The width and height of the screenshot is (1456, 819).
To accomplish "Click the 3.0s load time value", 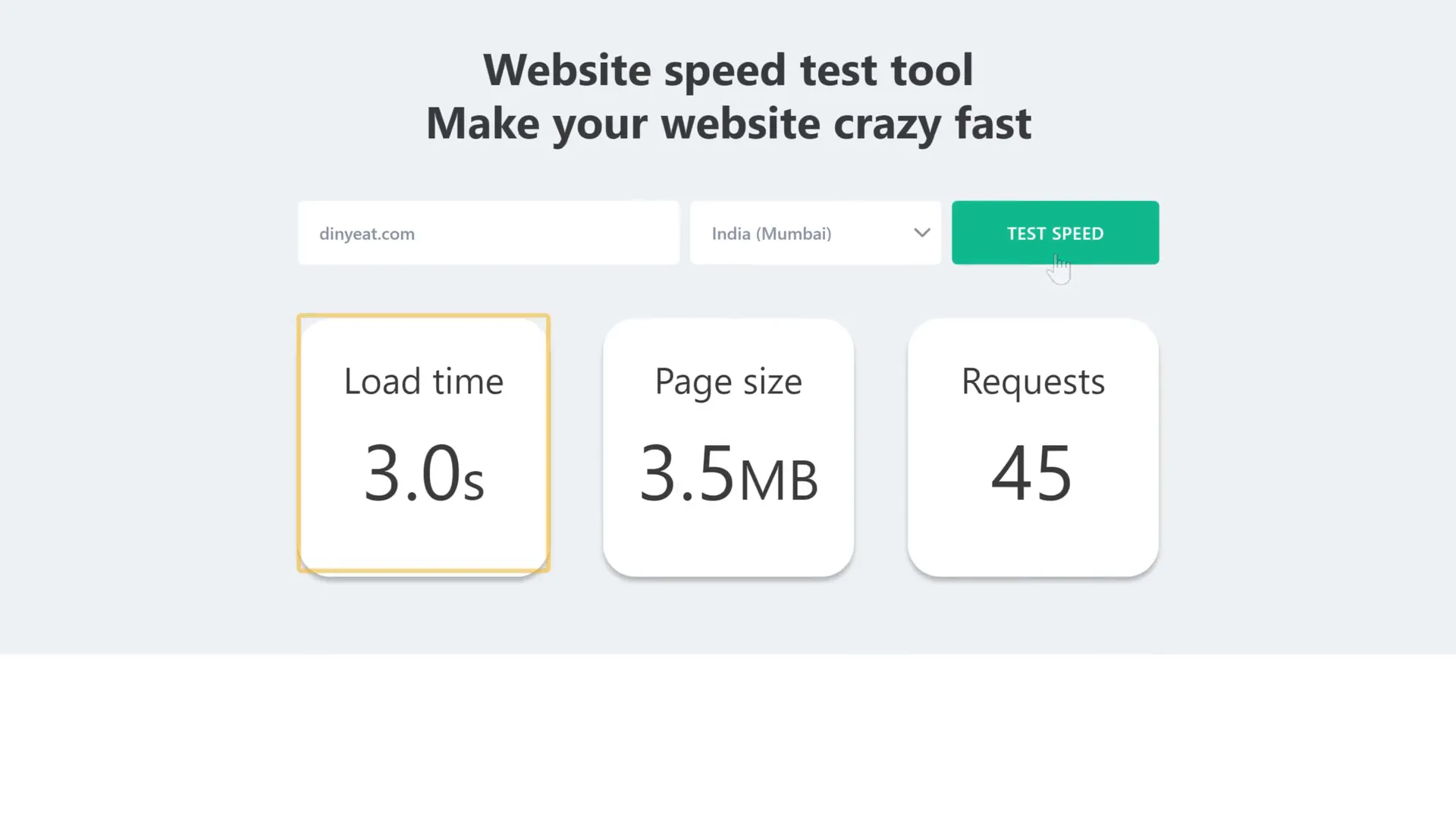I will point(424,473).
